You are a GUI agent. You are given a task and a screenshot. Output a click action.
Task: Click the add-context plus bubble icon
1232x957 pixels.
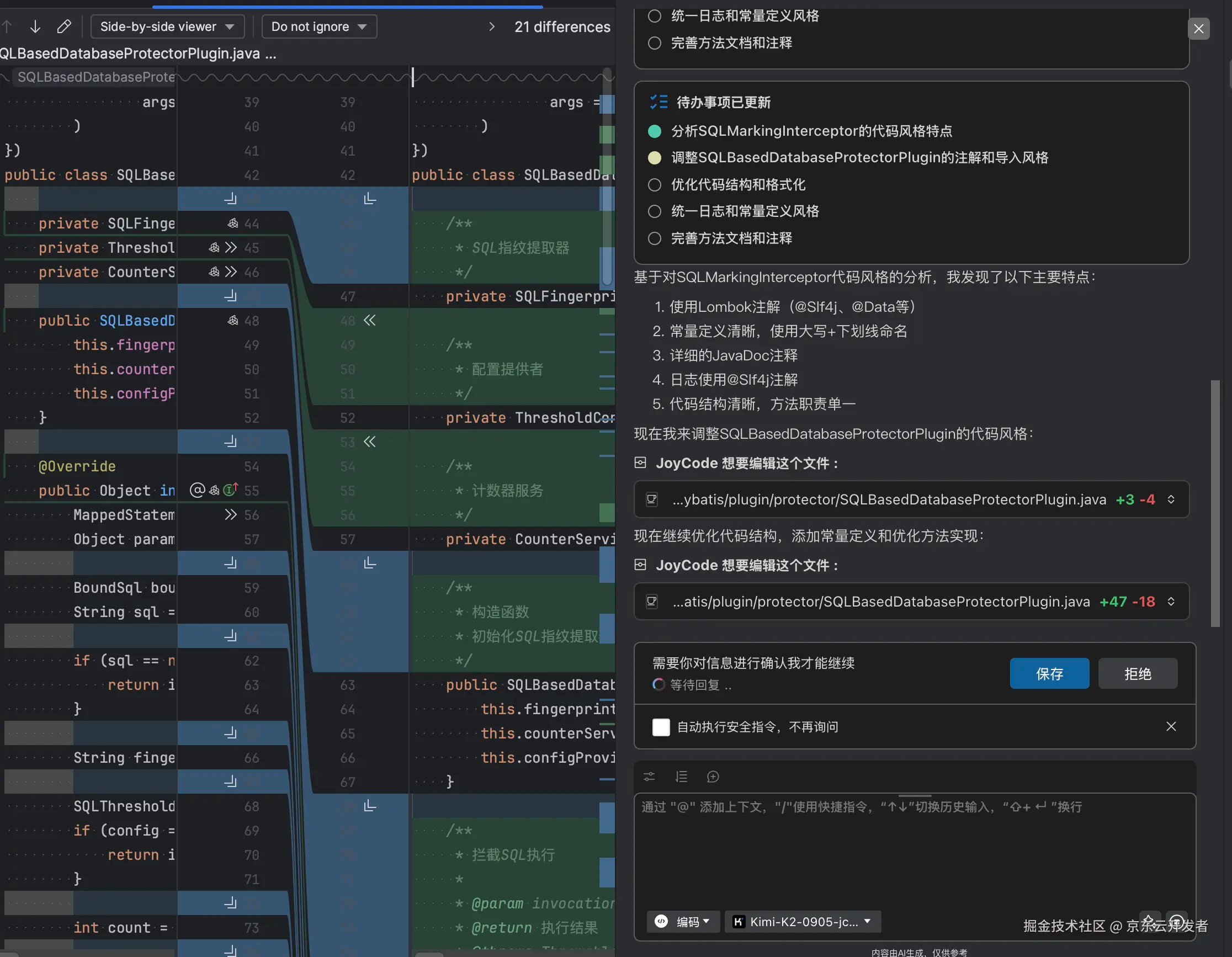pyautogui.click(x=713, y=777)
